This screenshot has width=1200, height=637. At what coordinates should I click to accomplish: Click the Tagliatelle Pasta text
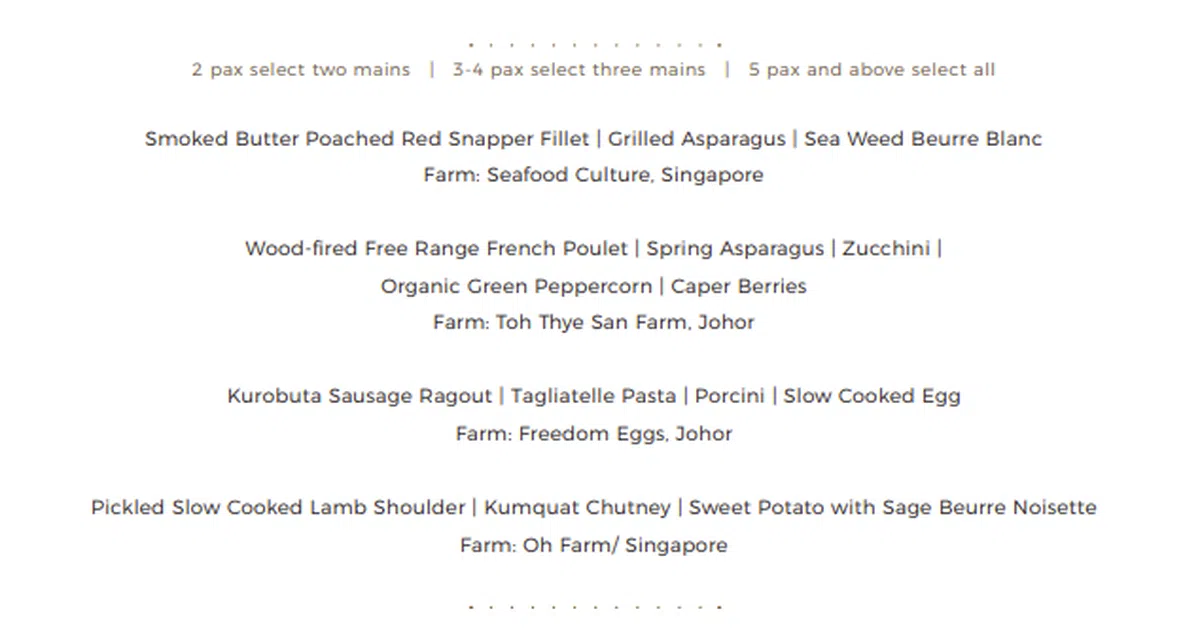[593, 396]
